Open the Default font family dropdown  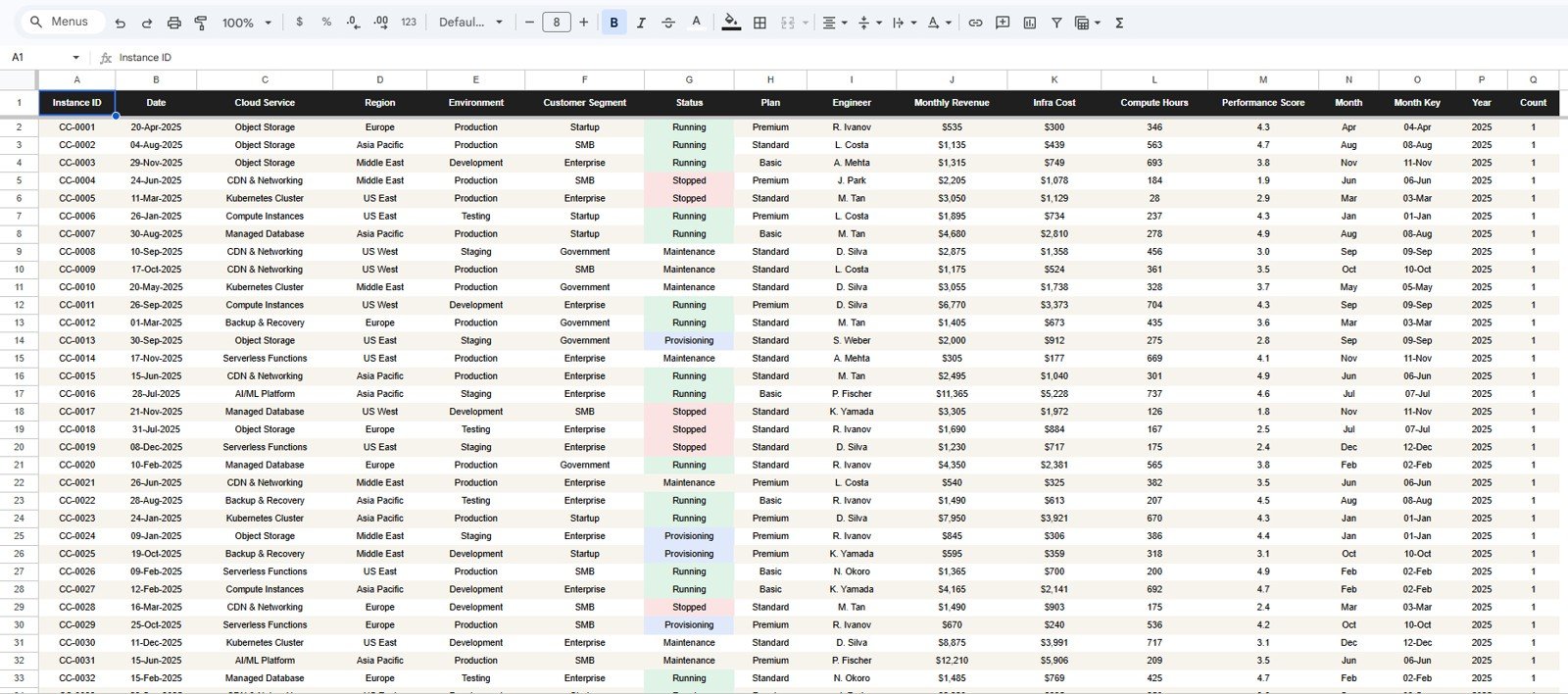click(x=470, y=22)
